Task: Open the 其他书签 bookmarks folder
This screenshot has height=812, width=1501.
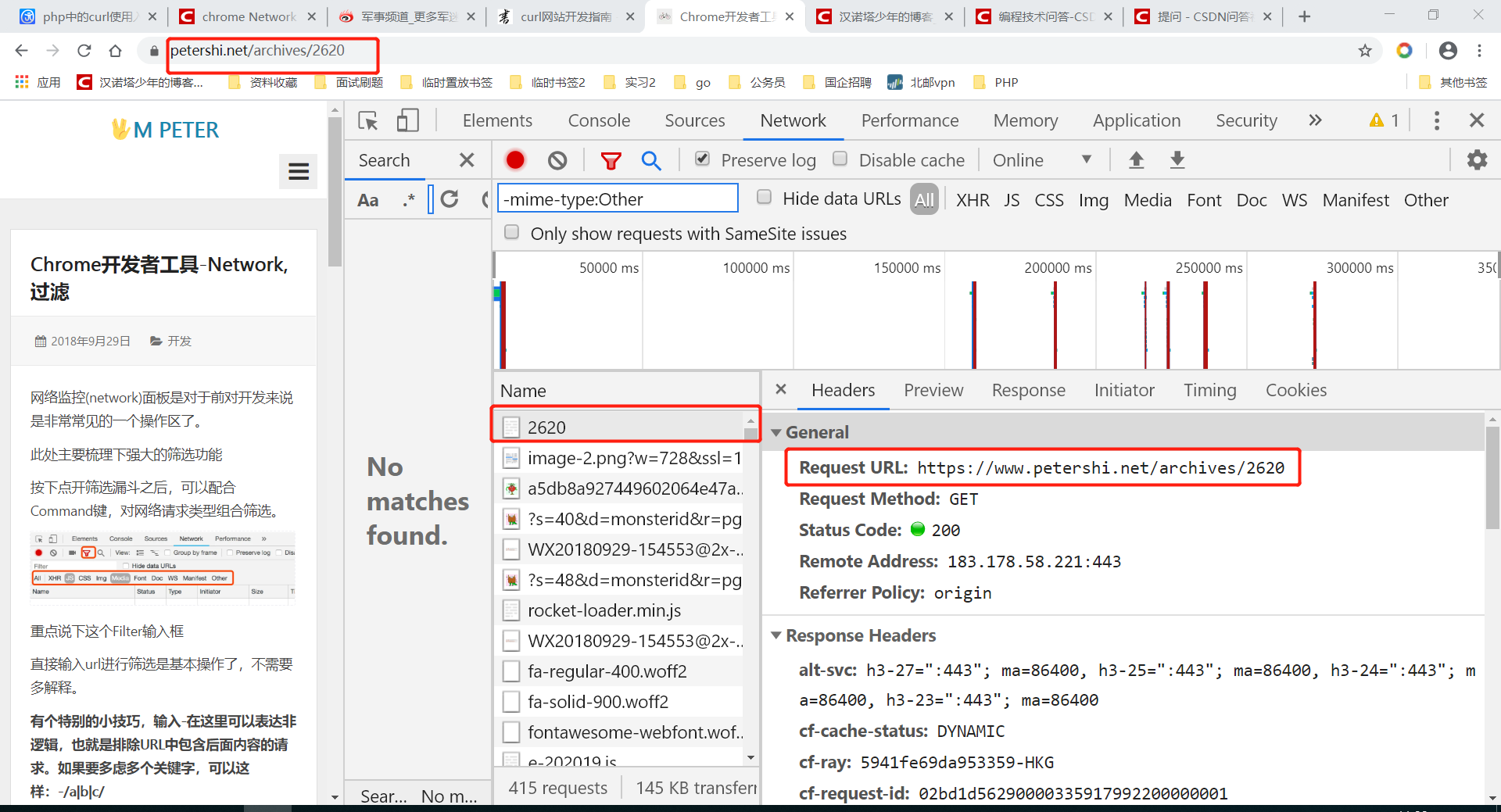Action: (x=1453, y=82)
